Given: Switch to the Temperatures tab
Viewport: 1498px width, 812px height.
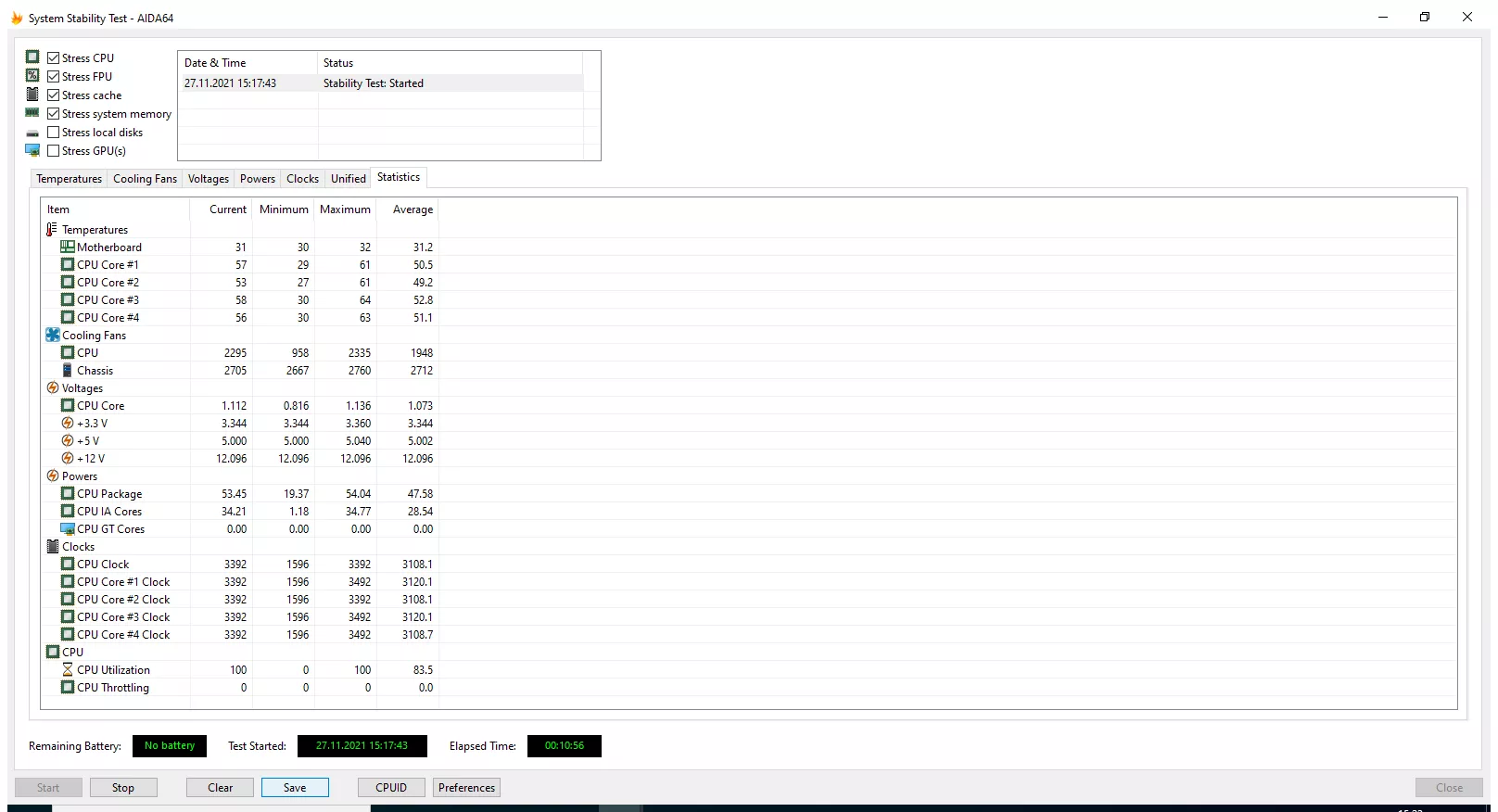Looking at the screenshot, I should coord(70,179).
